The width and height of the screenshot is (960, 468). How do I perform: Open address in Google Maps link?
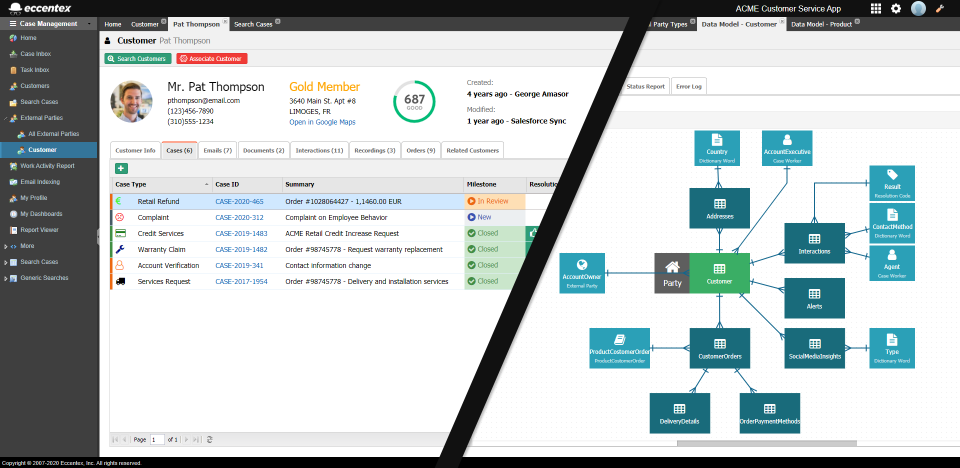click(322, 123)
